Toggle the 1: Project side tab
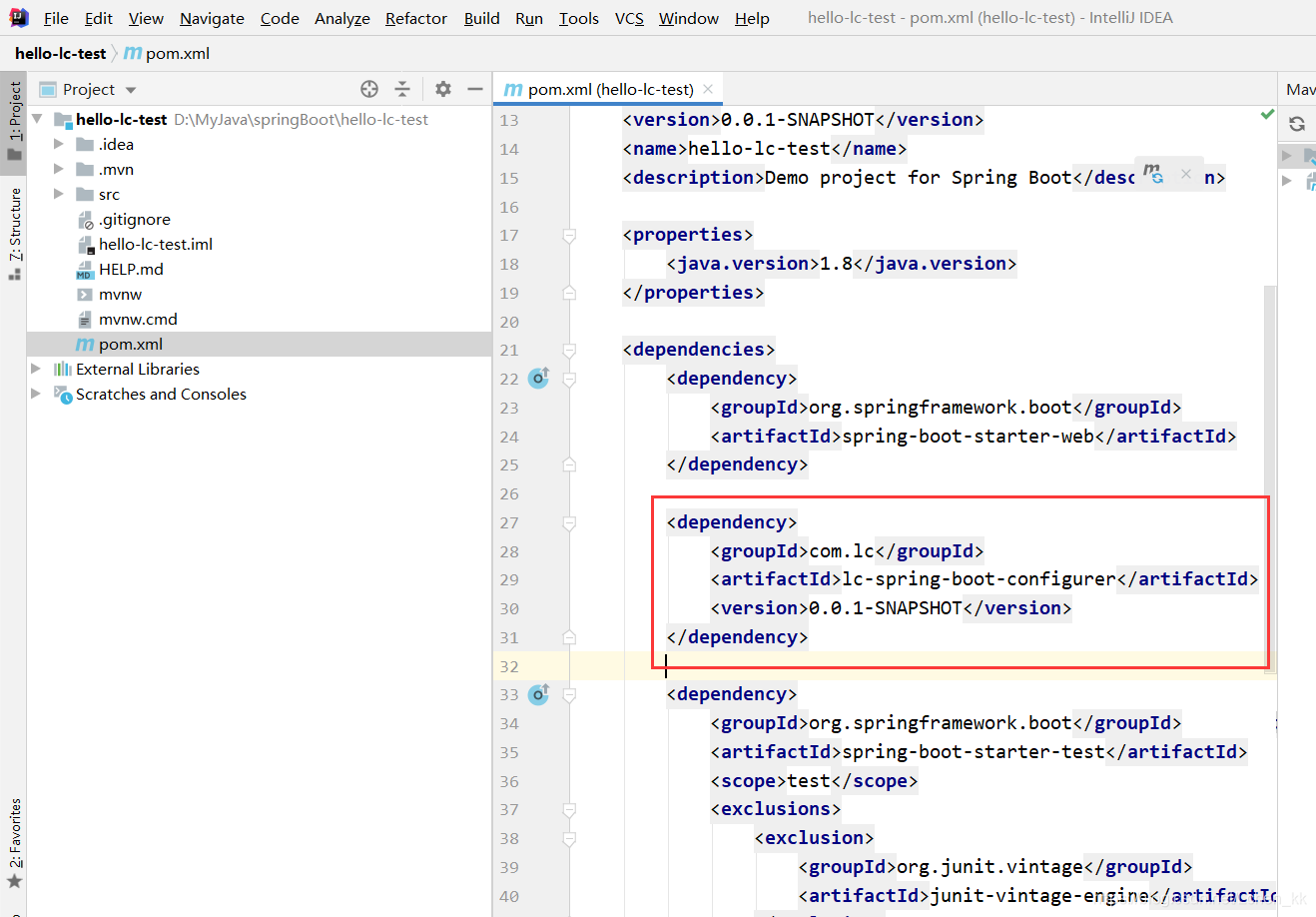 pyautogui.click(x=14, y=122)
